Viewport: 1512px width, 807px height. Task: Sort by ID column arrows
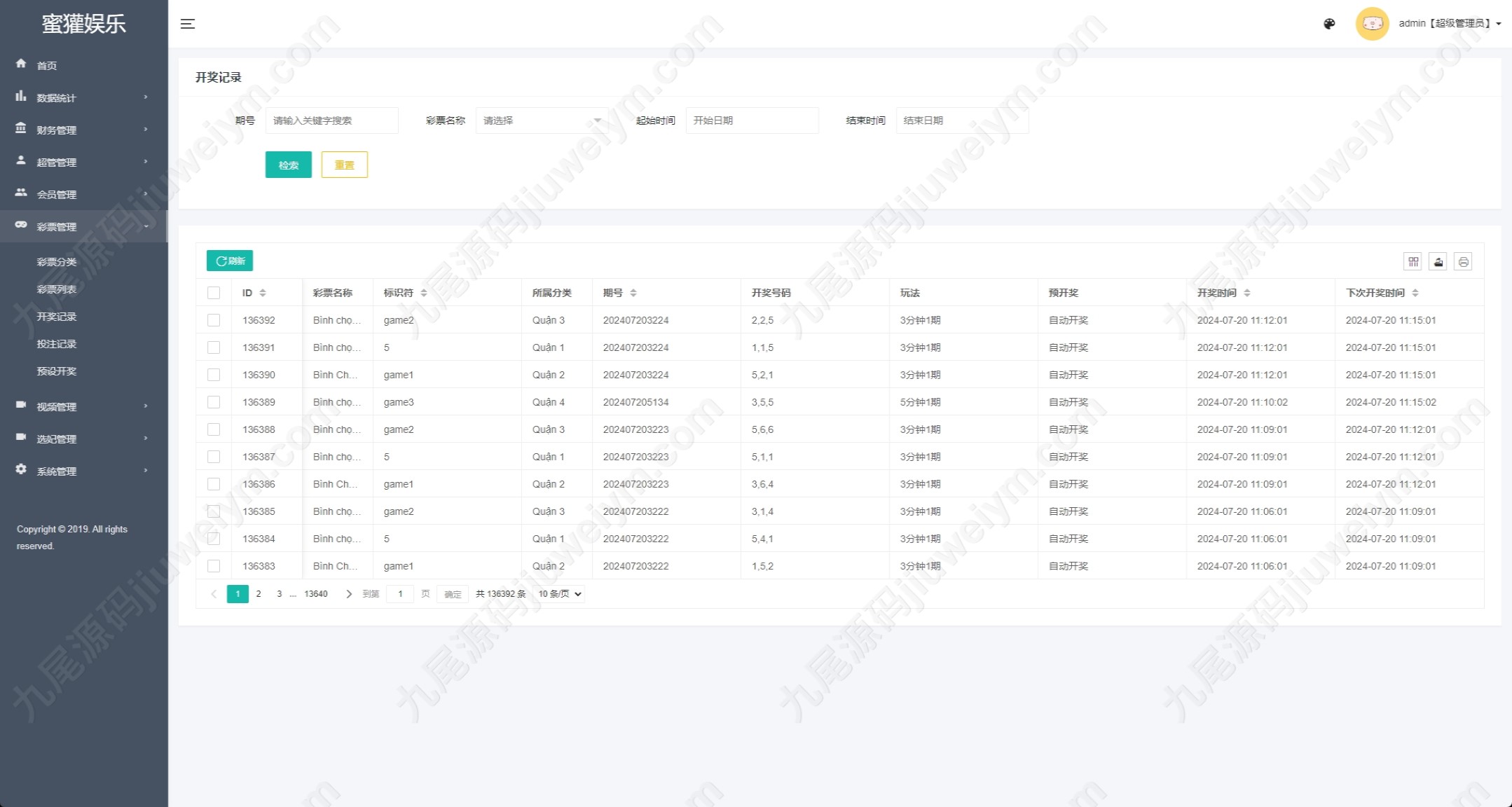263,293
